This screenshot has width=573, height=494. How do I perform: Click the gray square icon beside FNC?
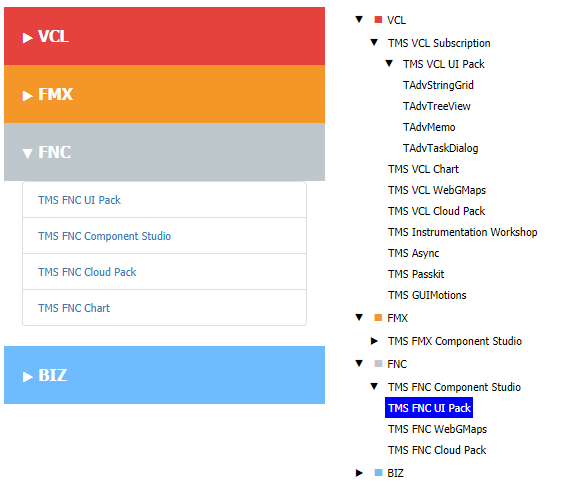tap(378, 364)
